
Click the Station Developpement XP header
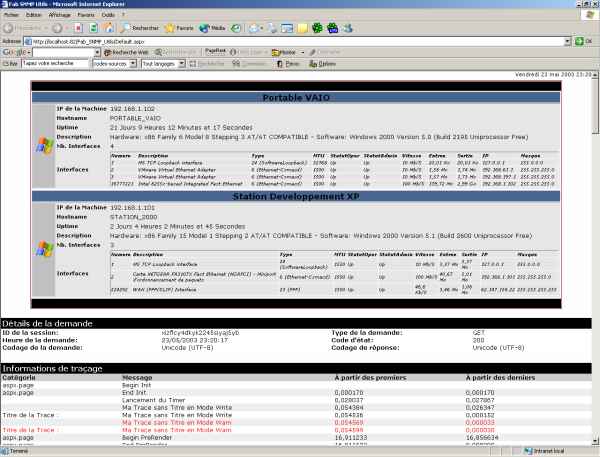click(296, 196)
